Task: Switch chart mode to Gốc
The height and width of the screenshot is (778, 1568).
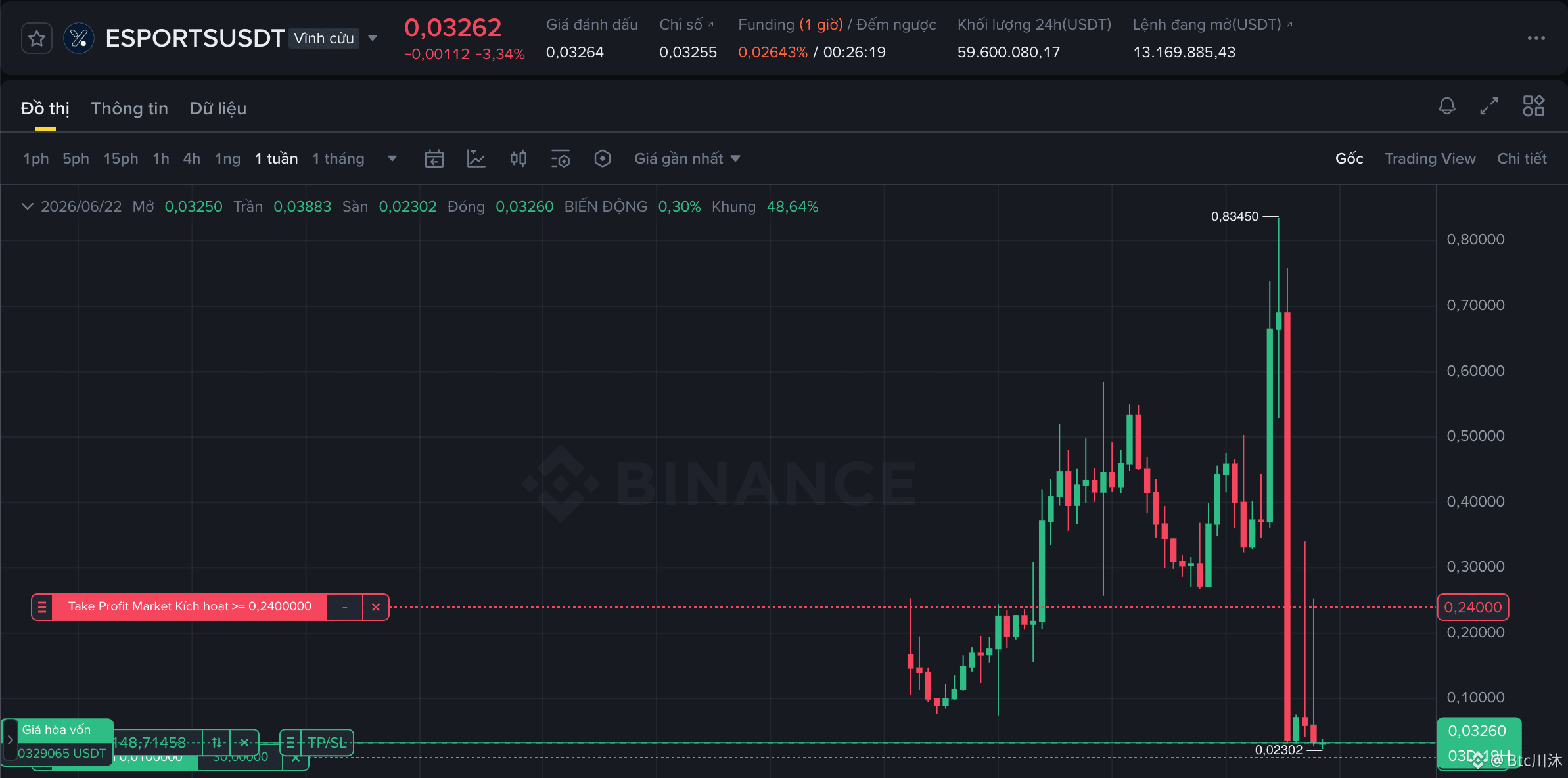Action: pyautogui.click(x=1349, y=158)
